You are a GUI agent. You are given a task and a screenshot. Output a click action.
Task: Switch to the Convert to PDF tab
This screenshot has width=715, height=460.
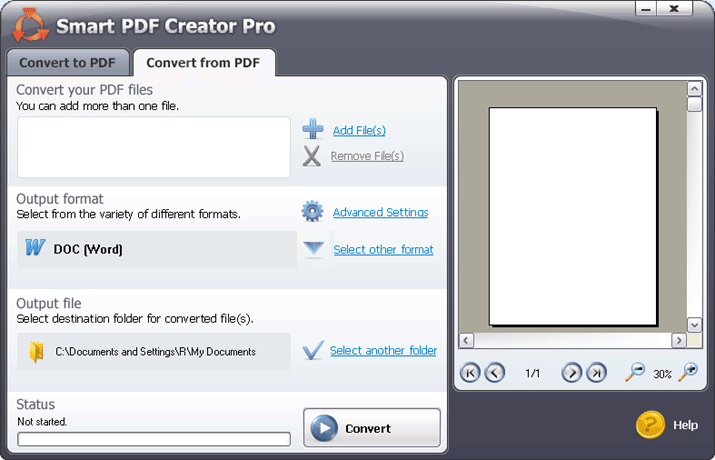click(x=67, y=63)
